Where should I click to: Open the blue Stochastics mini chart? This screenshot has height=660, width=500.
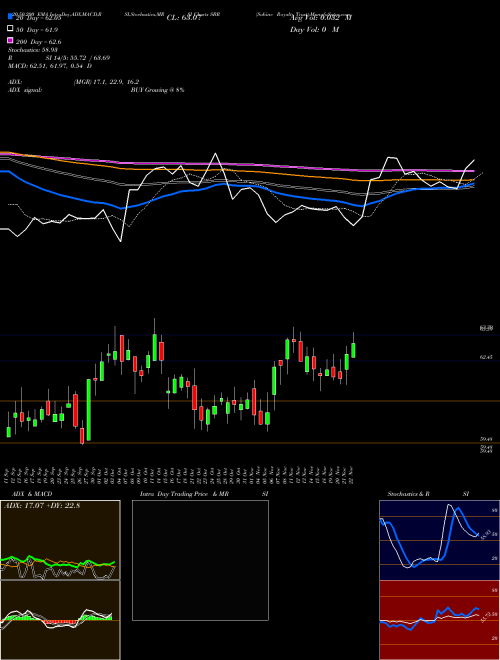(x=439, y=540)
